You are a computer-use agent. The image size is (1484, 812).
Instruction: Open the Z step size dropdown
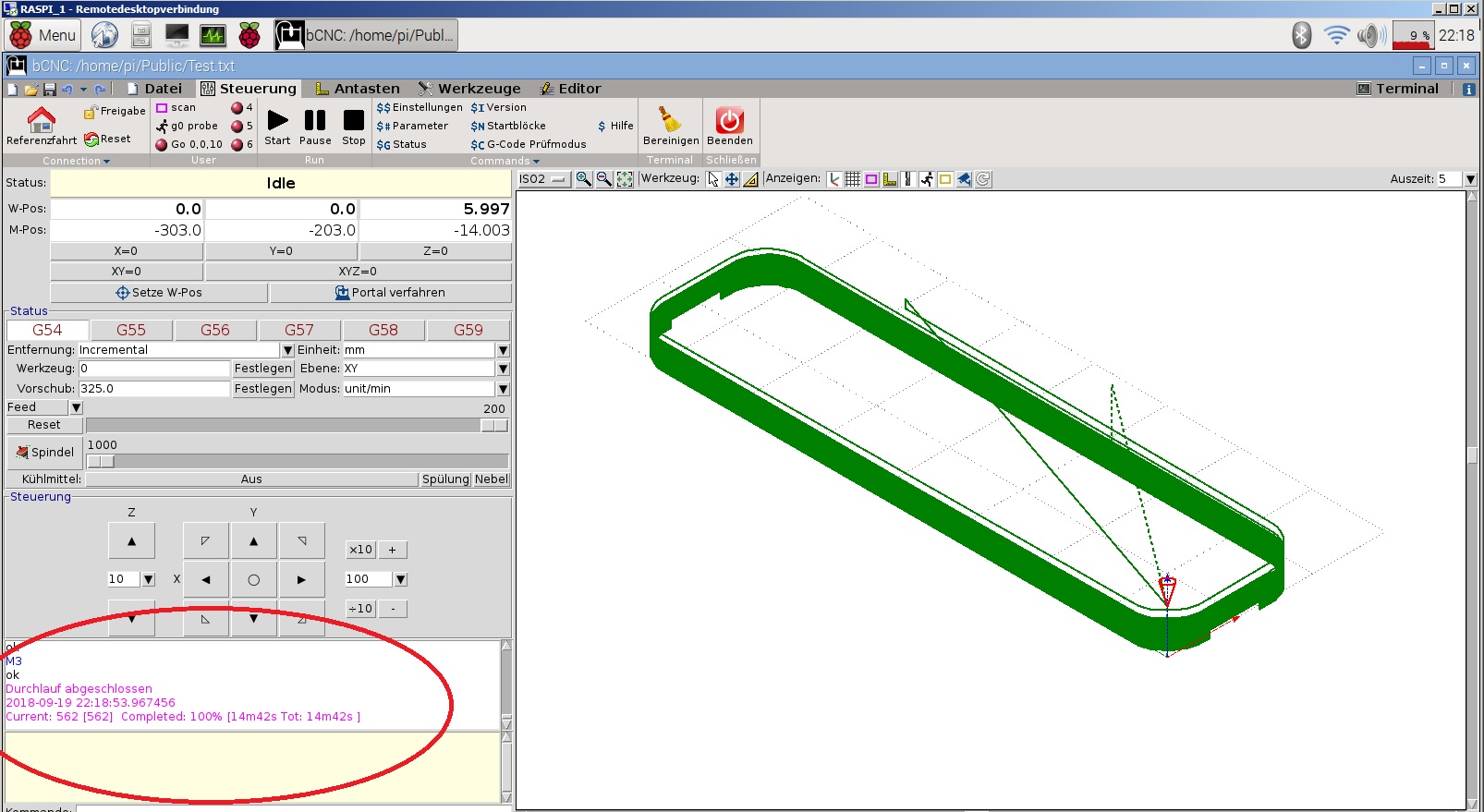(149, 579)
